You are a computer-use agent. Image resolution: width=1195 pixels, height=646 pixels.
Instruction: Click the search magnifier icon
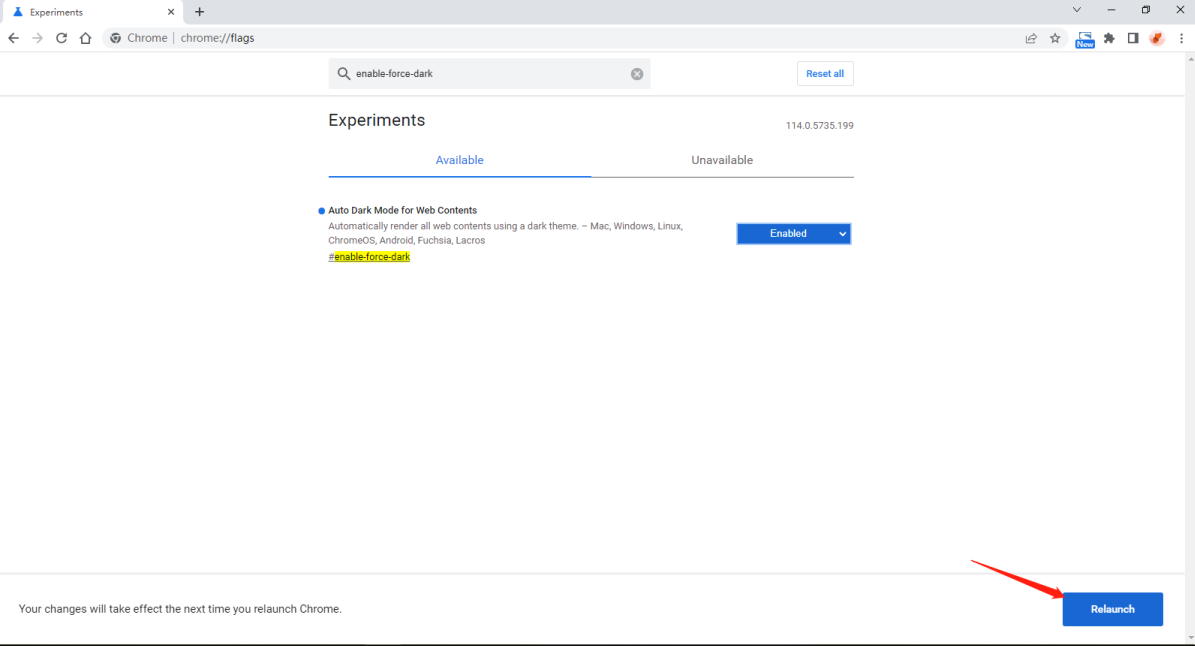click(x=344, y=74)
